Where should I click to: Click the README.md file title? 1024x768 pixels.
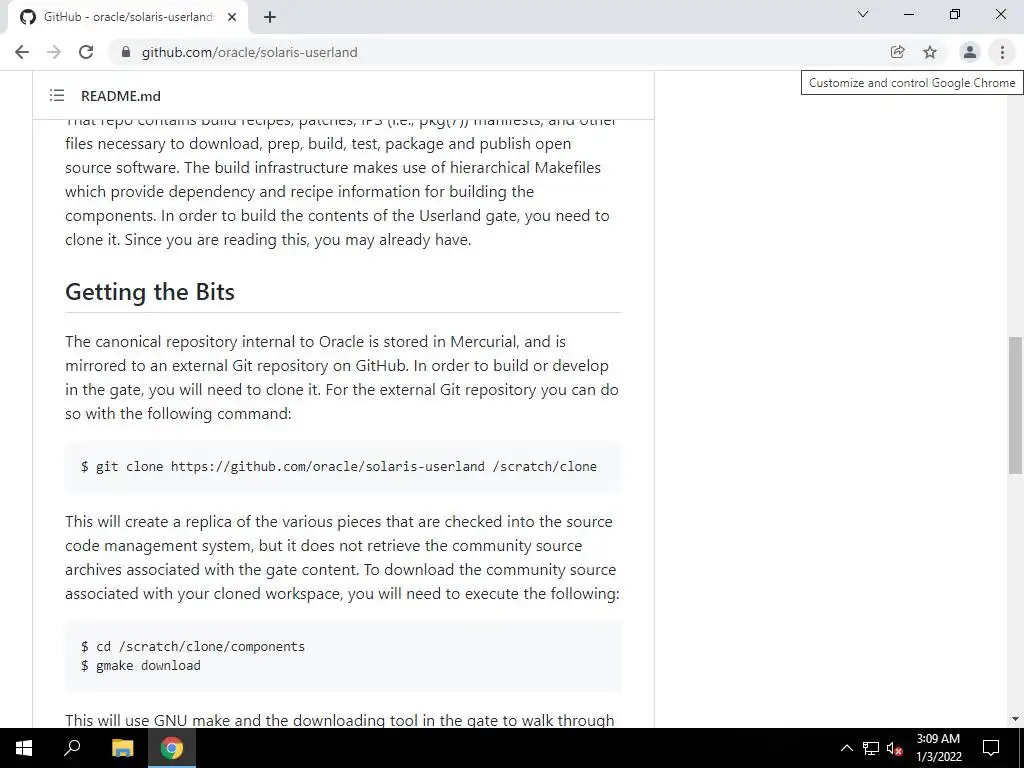(x=121, y=96)
